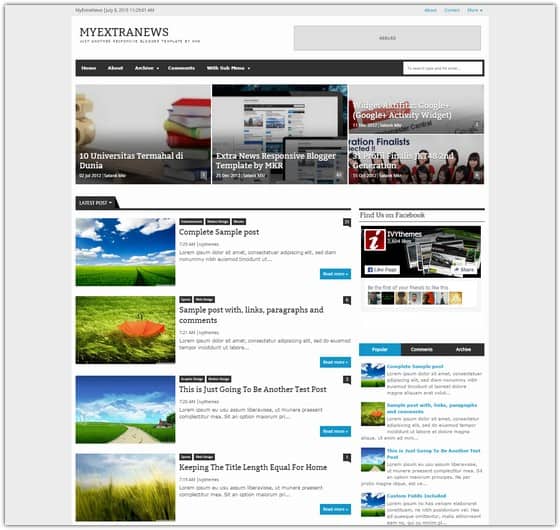Open the 10 Universitas Termahal di Dunia slide

[x=143, y=134]
